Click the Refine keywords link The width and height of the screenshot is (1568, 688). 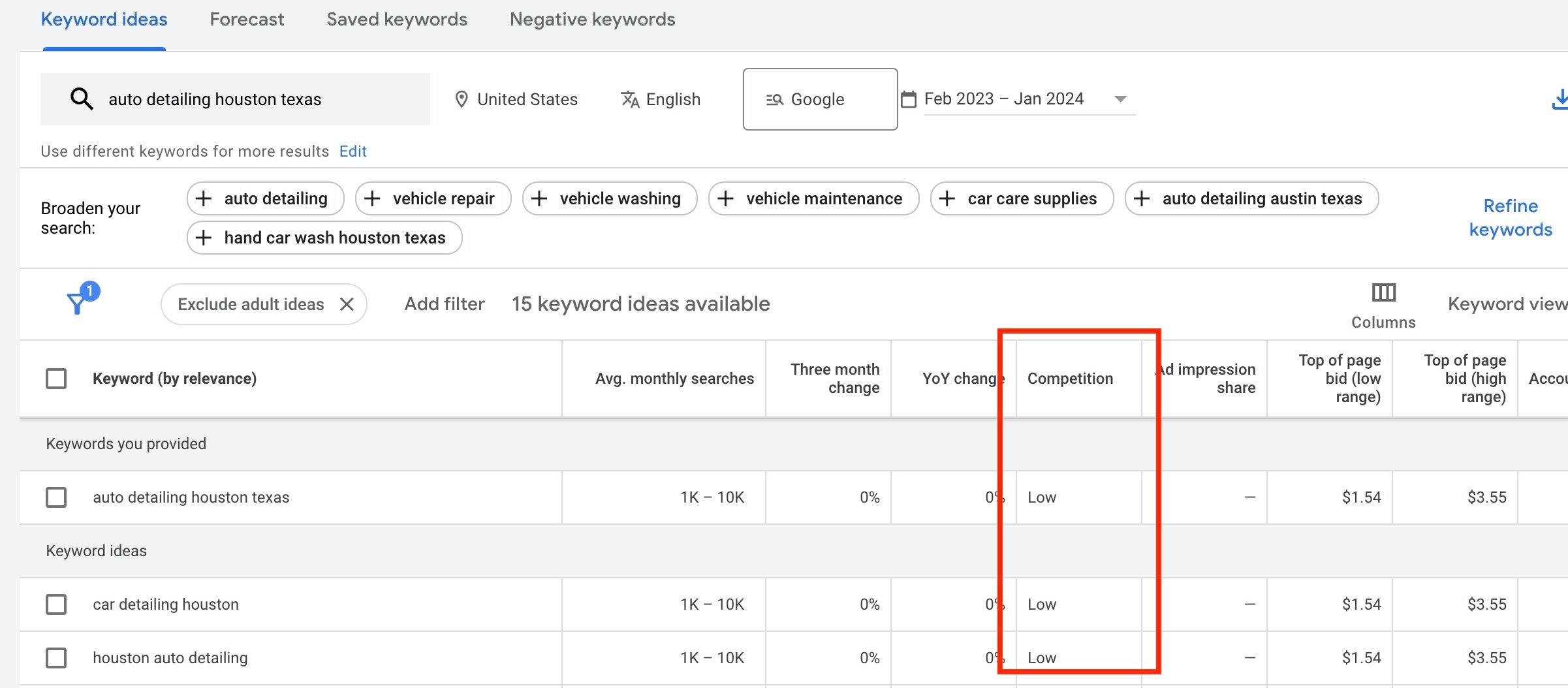[1510, 218]
